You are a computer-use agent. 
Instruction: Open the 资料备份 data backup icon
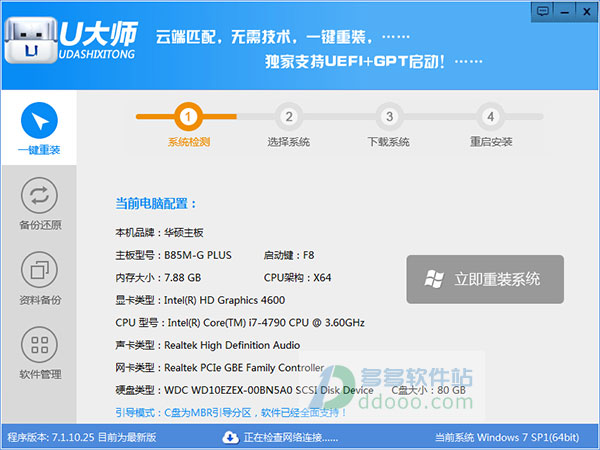[x=39, y=270]
